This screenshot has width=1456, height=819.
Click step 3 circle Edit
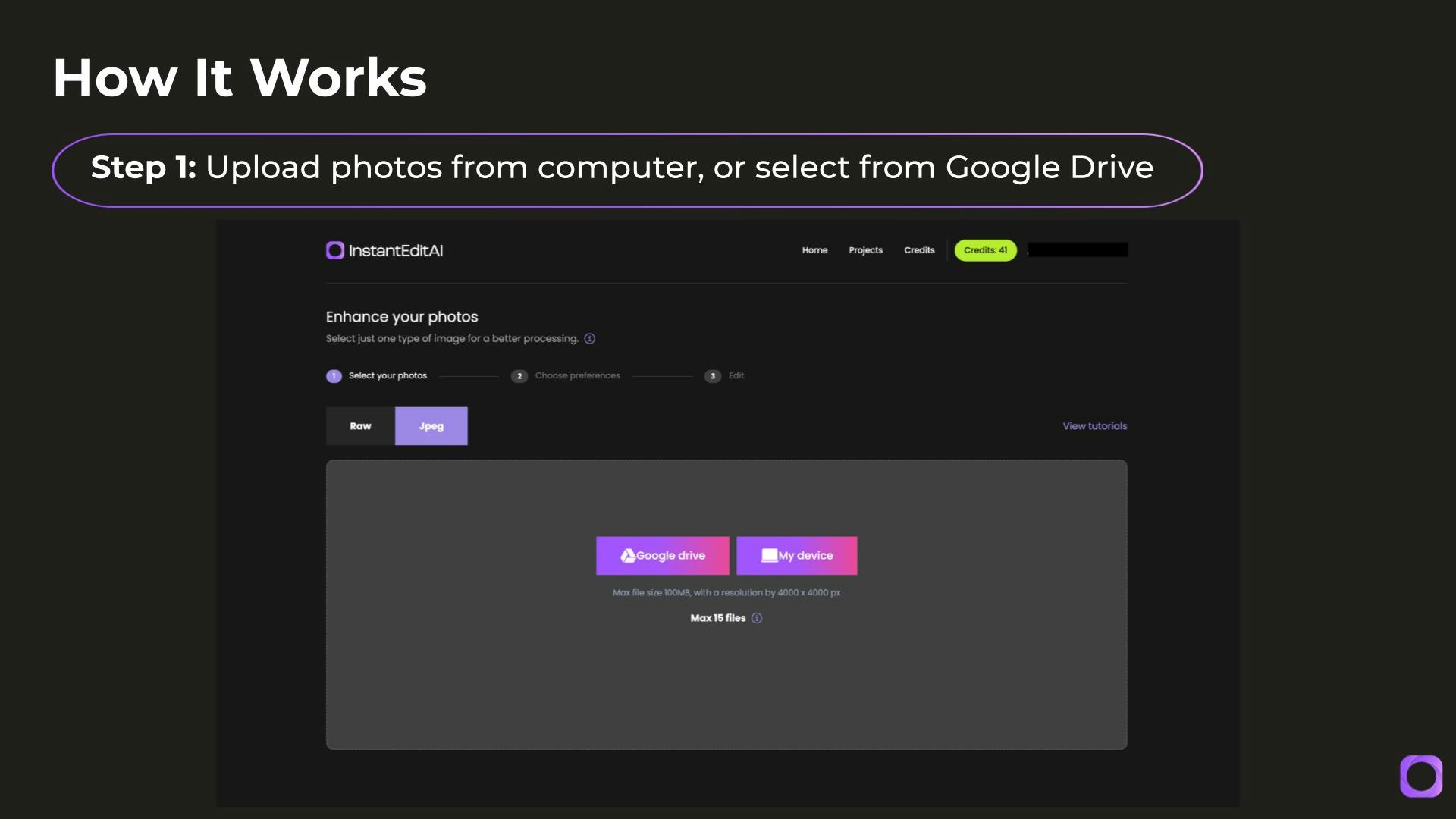tap(712, 376)
